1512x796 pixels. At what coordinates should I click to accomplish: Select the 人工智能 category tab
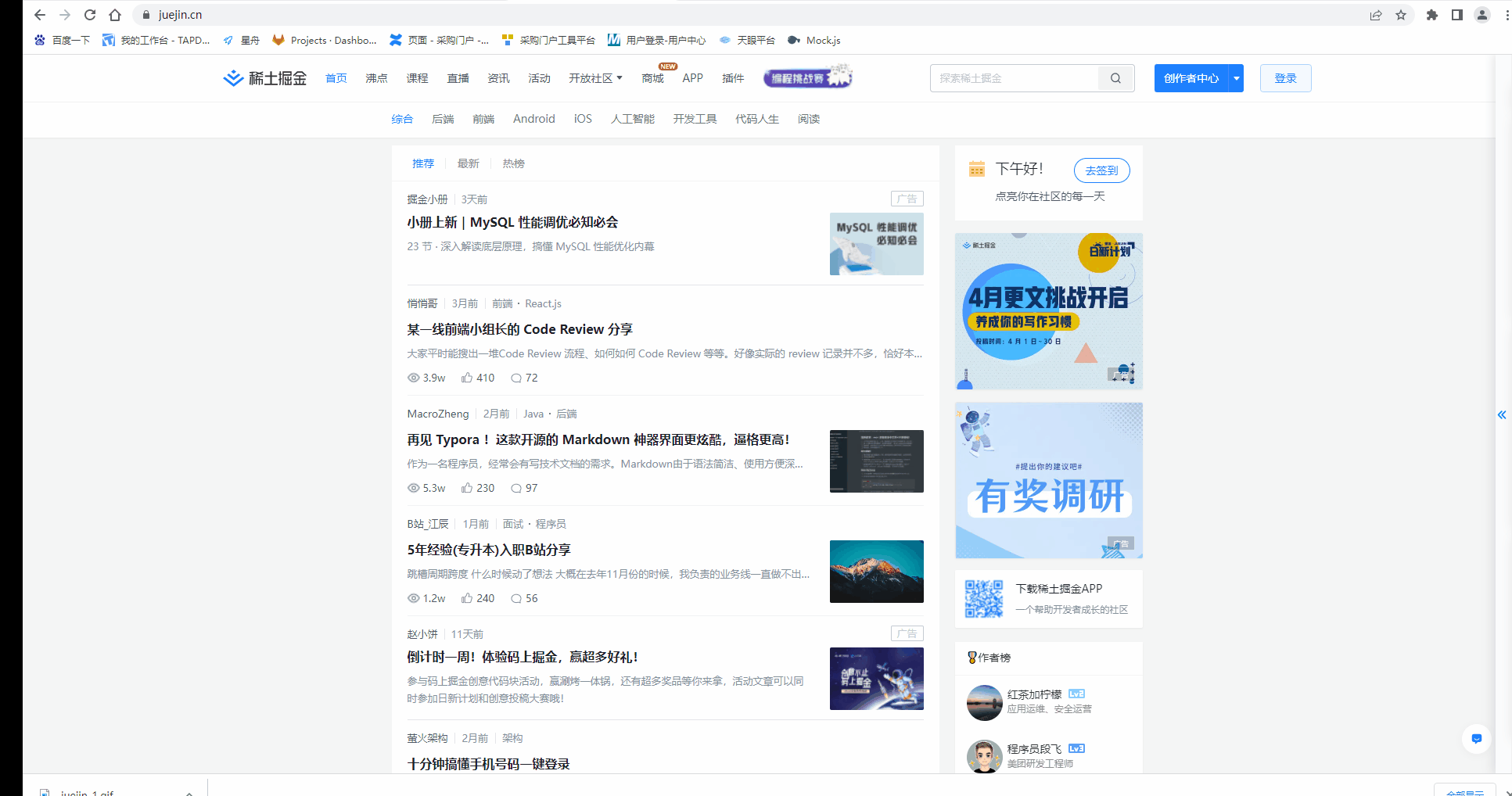[632, 119]
